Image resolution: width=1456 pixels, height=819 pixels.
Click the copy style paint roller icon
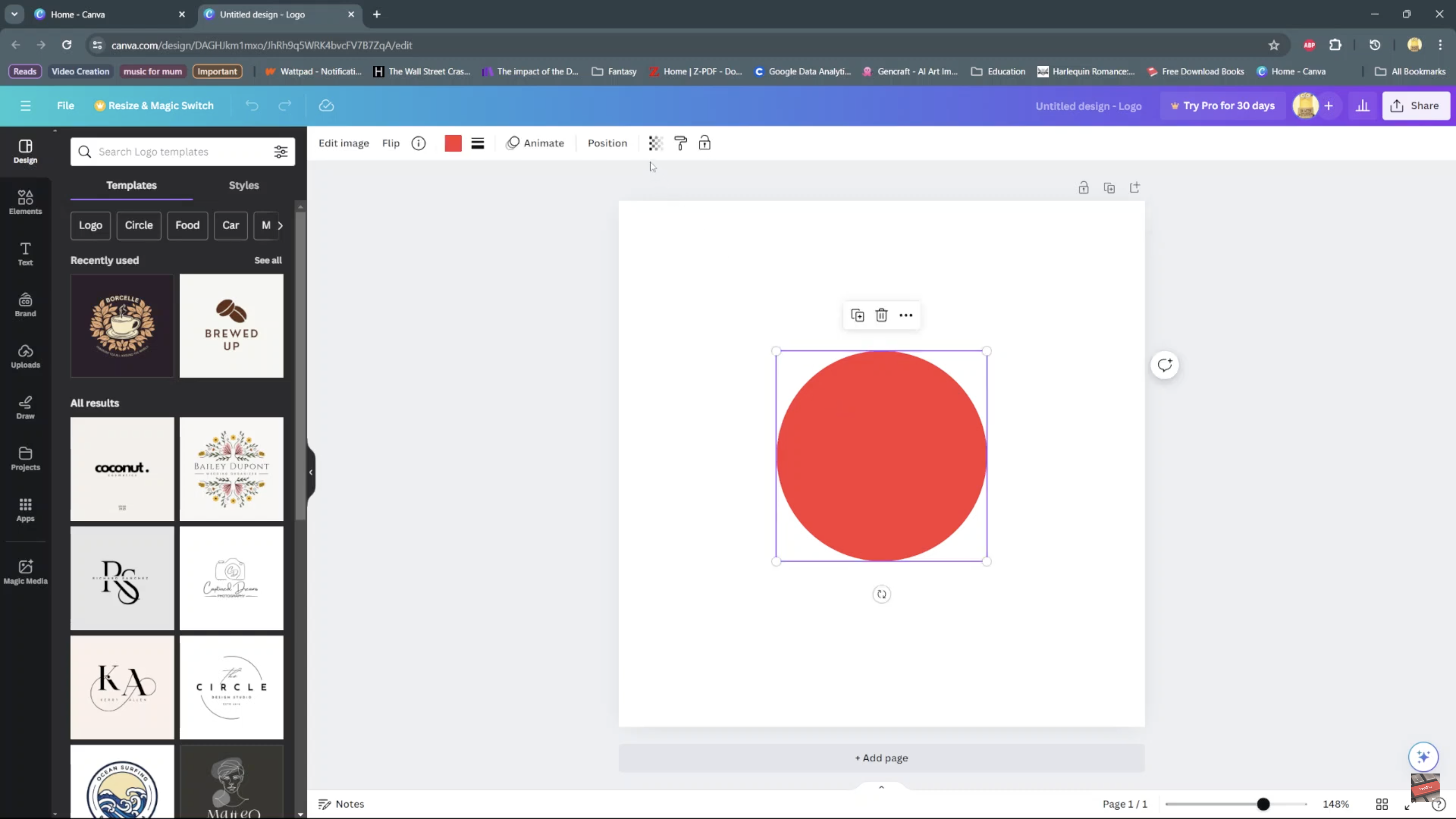(x=680, y=143)
